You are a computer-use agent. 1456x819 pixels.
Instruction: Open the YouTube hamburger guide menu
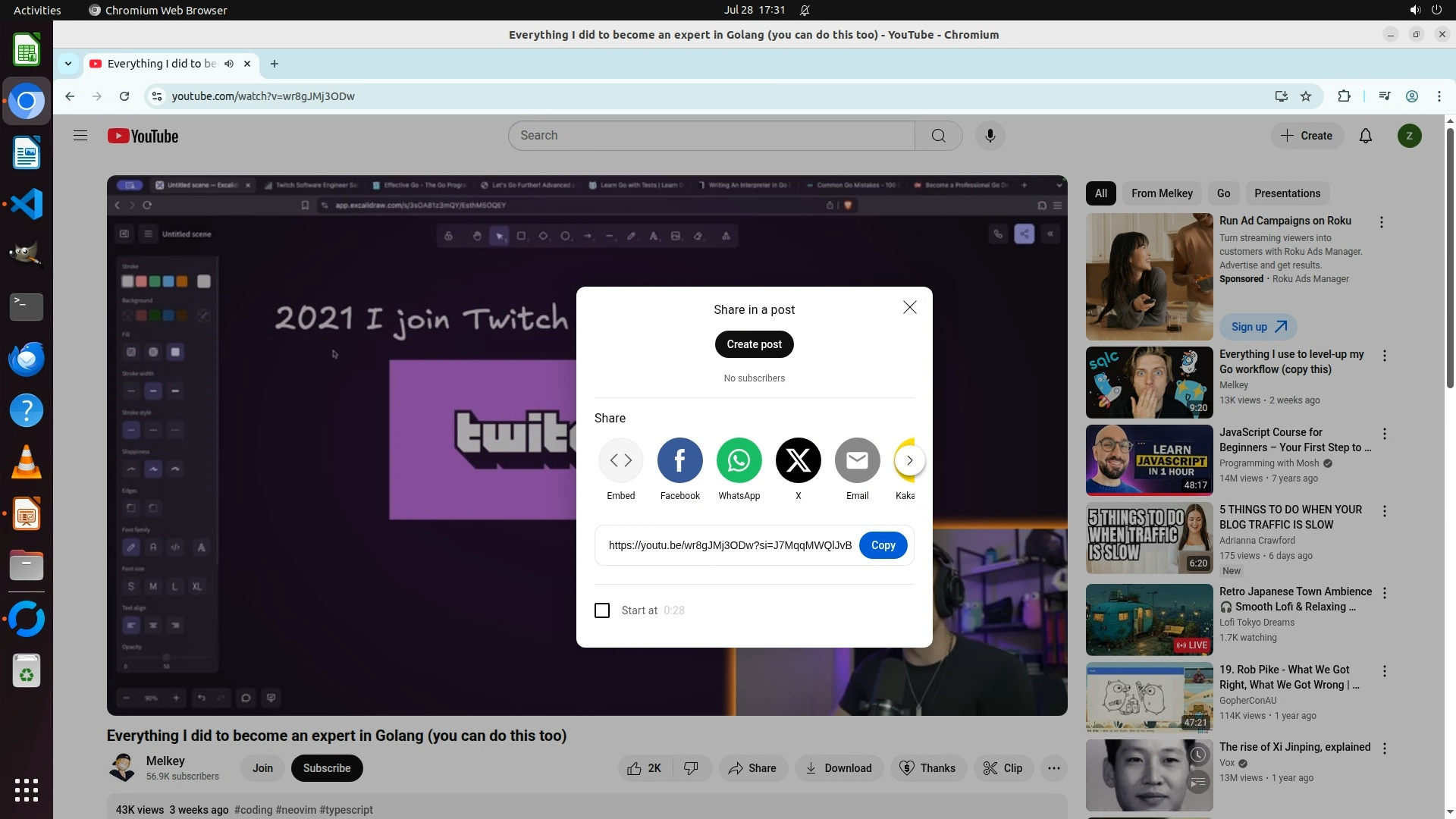pyautogui.click(x=80, y=136)
